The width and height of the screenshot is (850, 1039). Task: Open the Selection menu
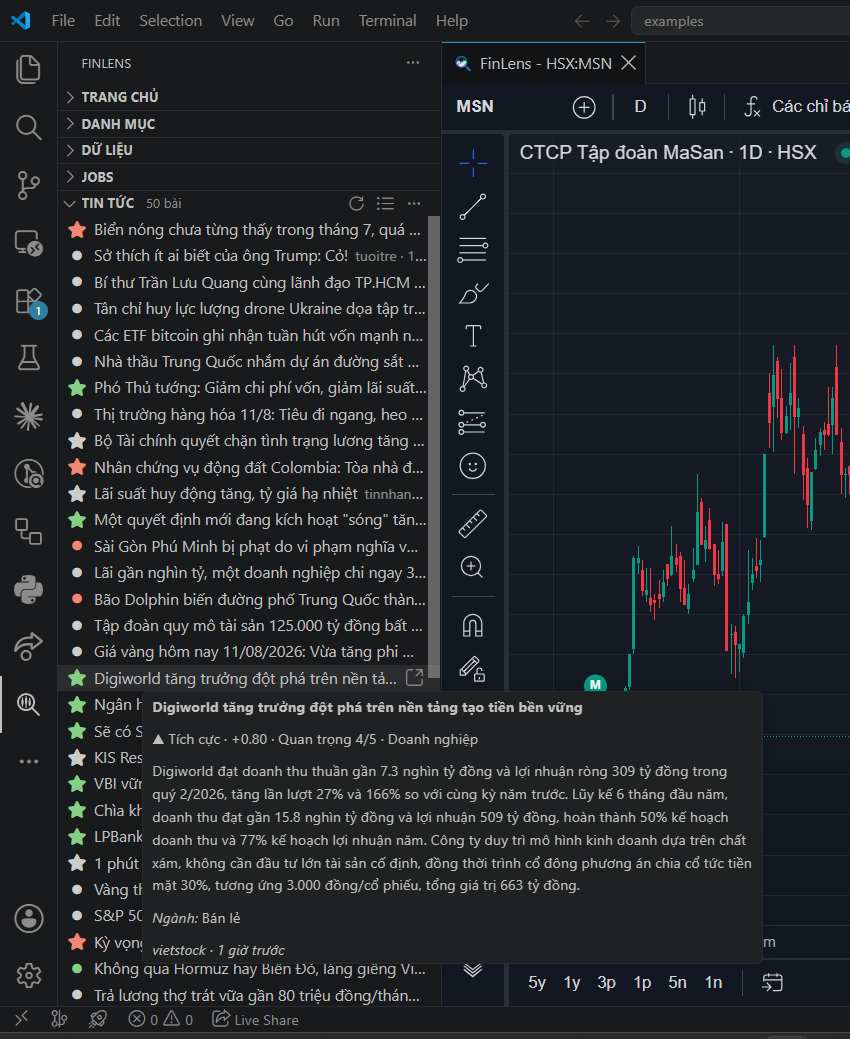170,21
